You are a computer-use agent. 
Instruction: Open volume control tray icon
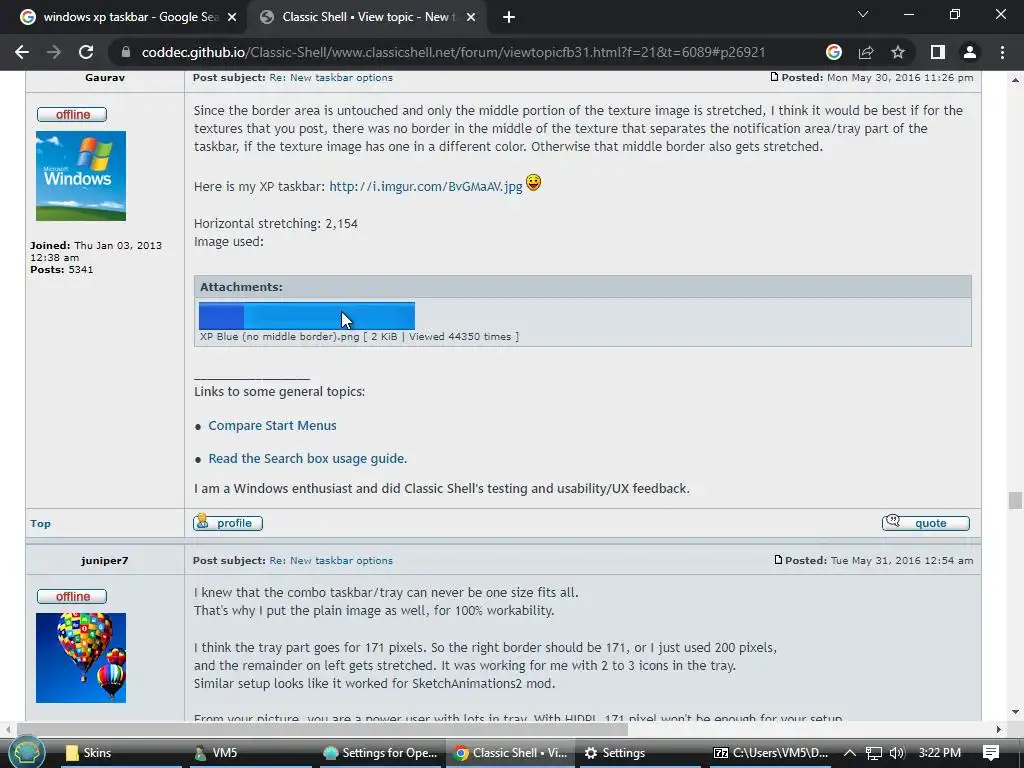pos(897,753)
